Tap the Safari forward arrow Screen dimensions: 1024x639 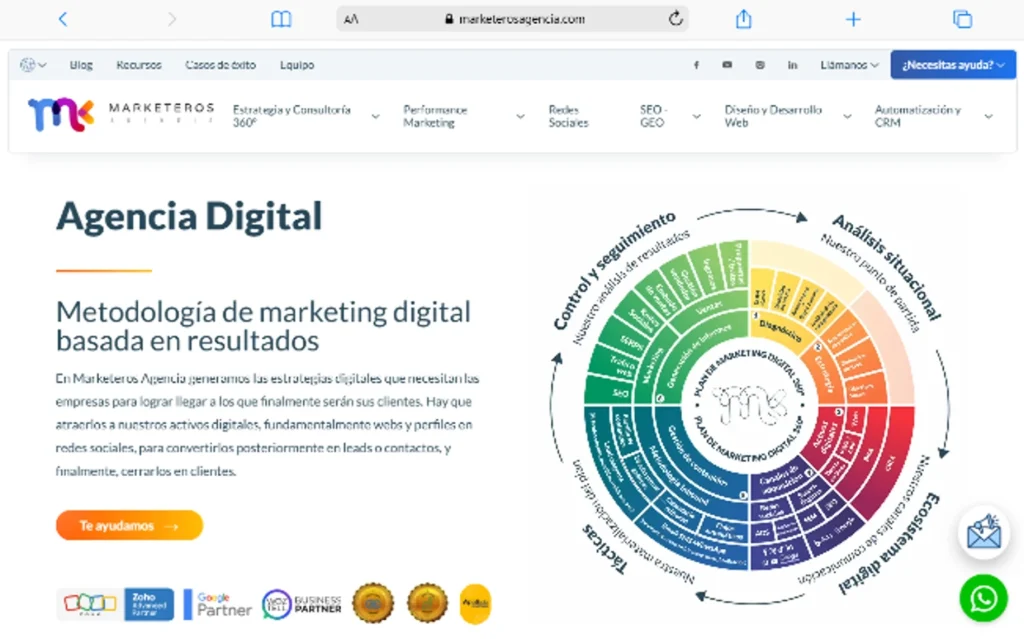click(x=172, y=19)
